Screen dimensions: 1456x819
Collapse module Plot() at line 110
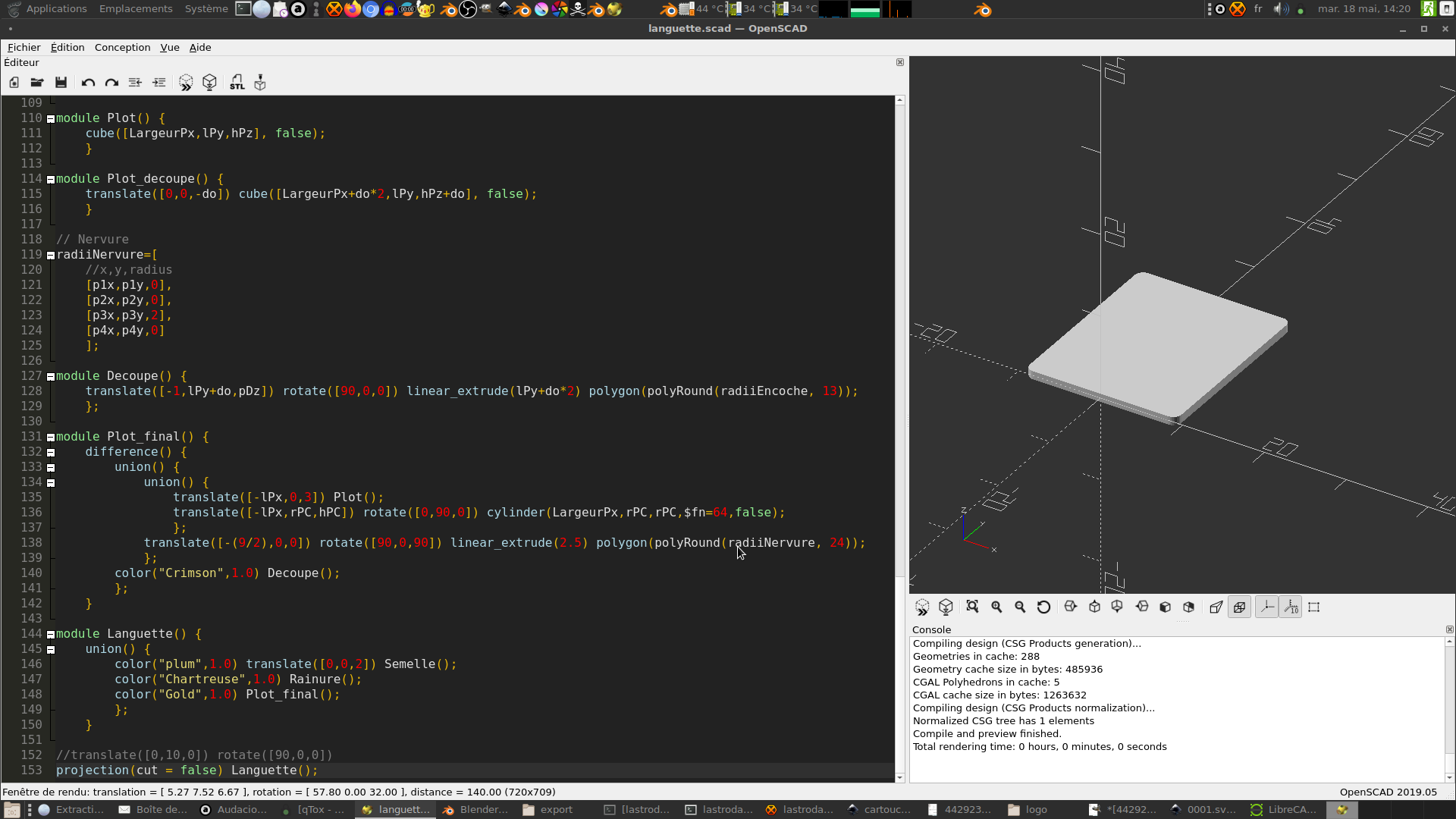[x=51, y=119]
